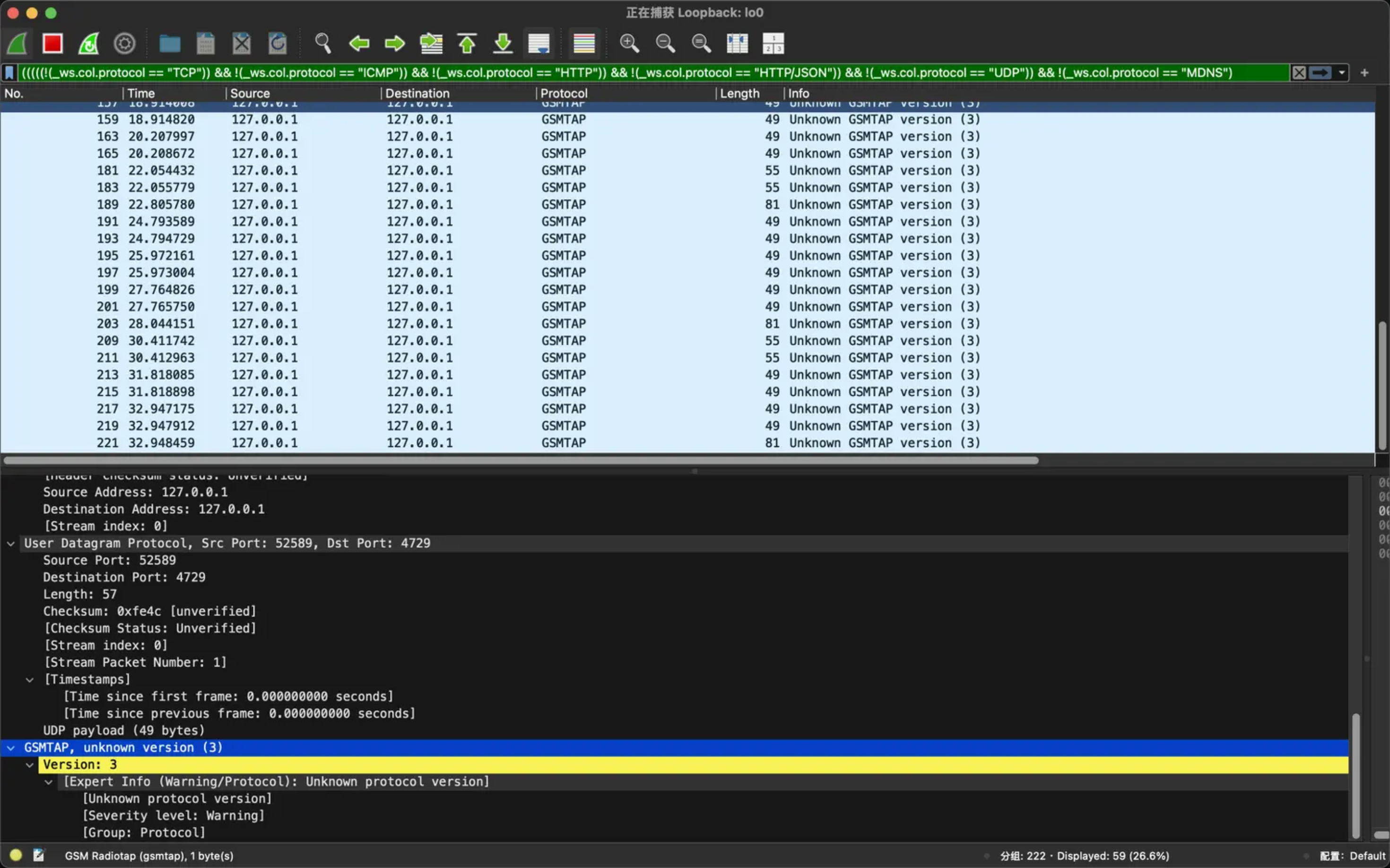Clear the display filter

point(1299,73)
